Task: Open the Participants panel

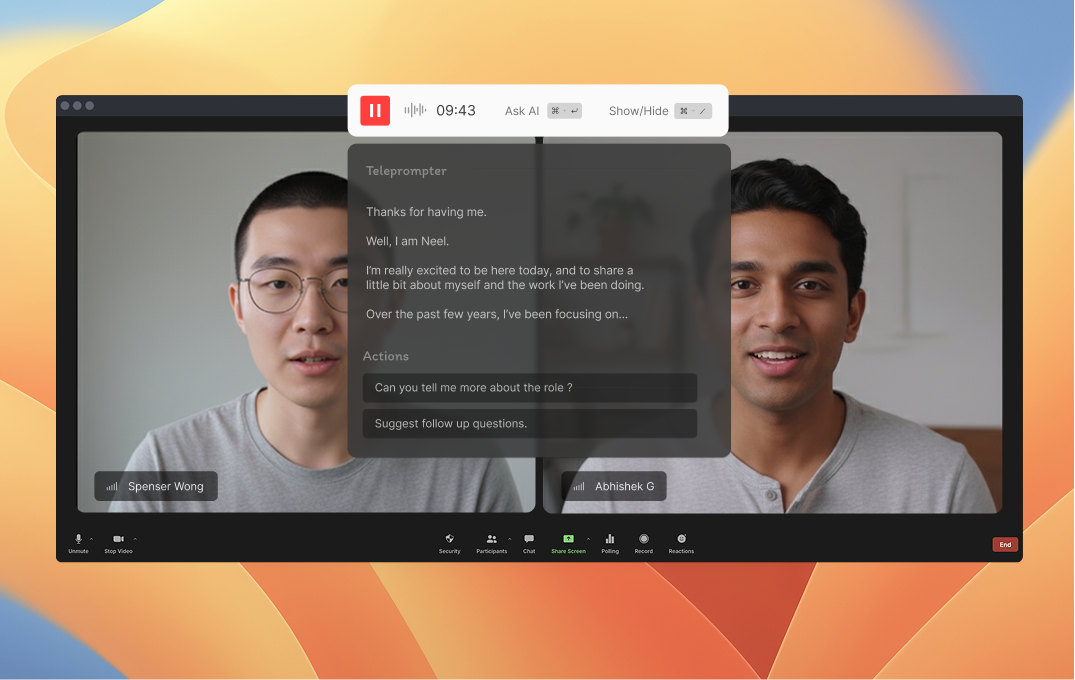Action: coord(492,544)
